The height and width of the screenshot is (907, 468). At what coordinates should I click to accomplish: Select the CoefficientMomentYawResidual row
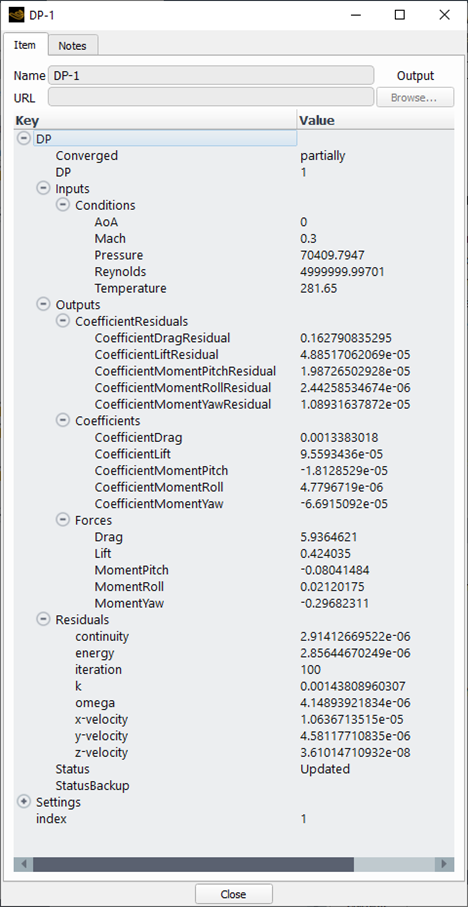pos(234,404)
